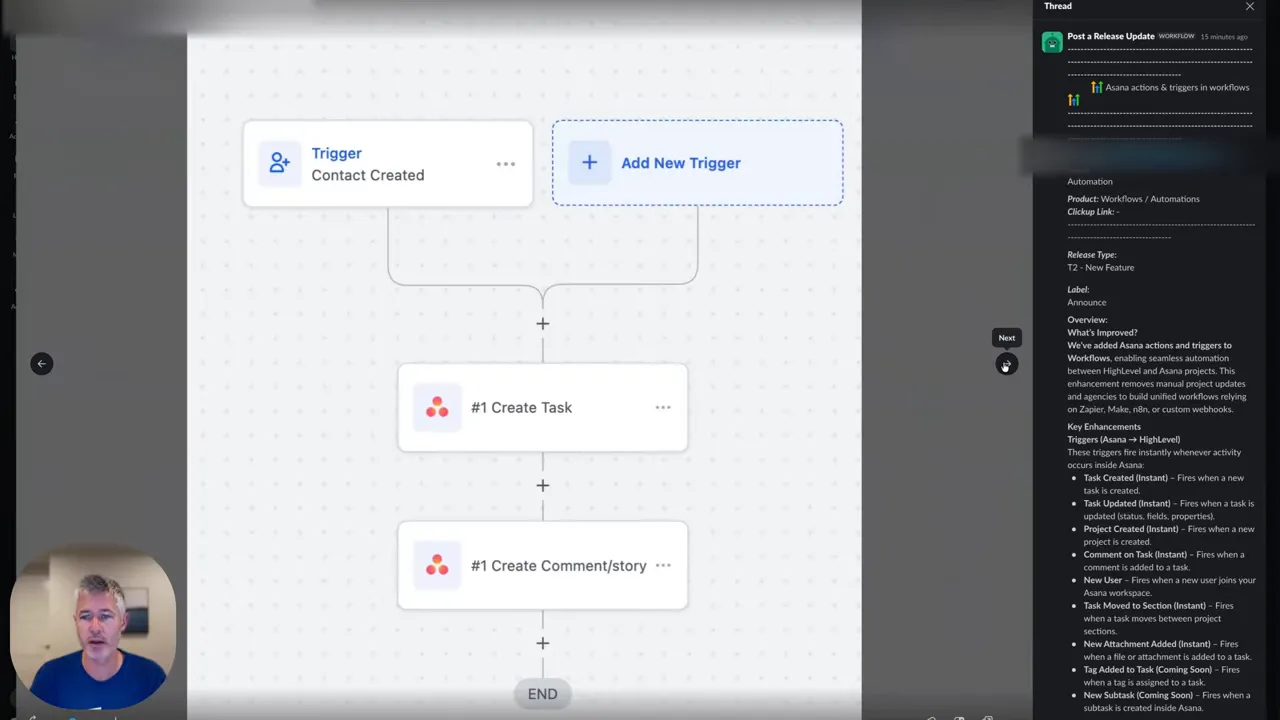Click the Post a Release Update workflow avatar
1280x720 pixels.
(1052, 42)
